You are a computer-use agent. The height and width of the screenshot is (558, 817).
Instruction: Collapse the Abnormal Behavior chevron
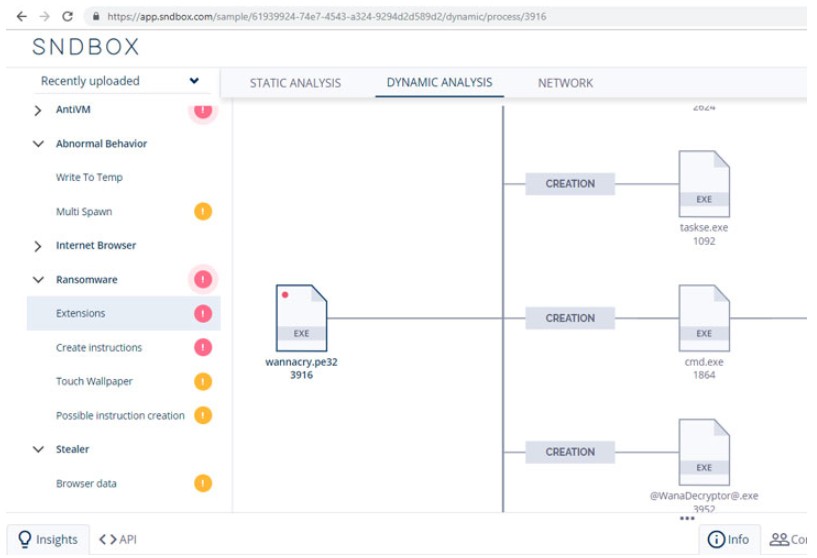tap(38, 143)
